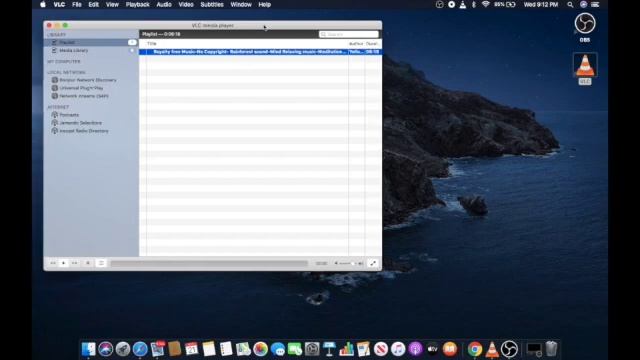Open the OBS desktop icon
This screenshot has width=640, height=360.
[x=585, y=23]
